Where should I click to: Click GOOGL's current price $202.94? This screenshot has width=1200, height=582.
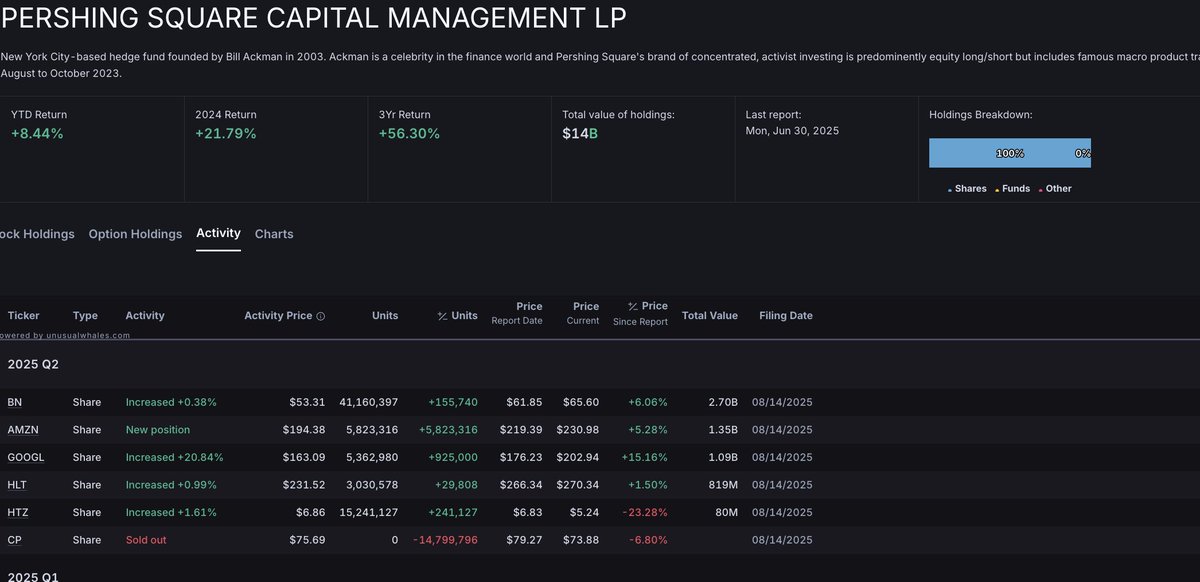click(x=578, y=457)
